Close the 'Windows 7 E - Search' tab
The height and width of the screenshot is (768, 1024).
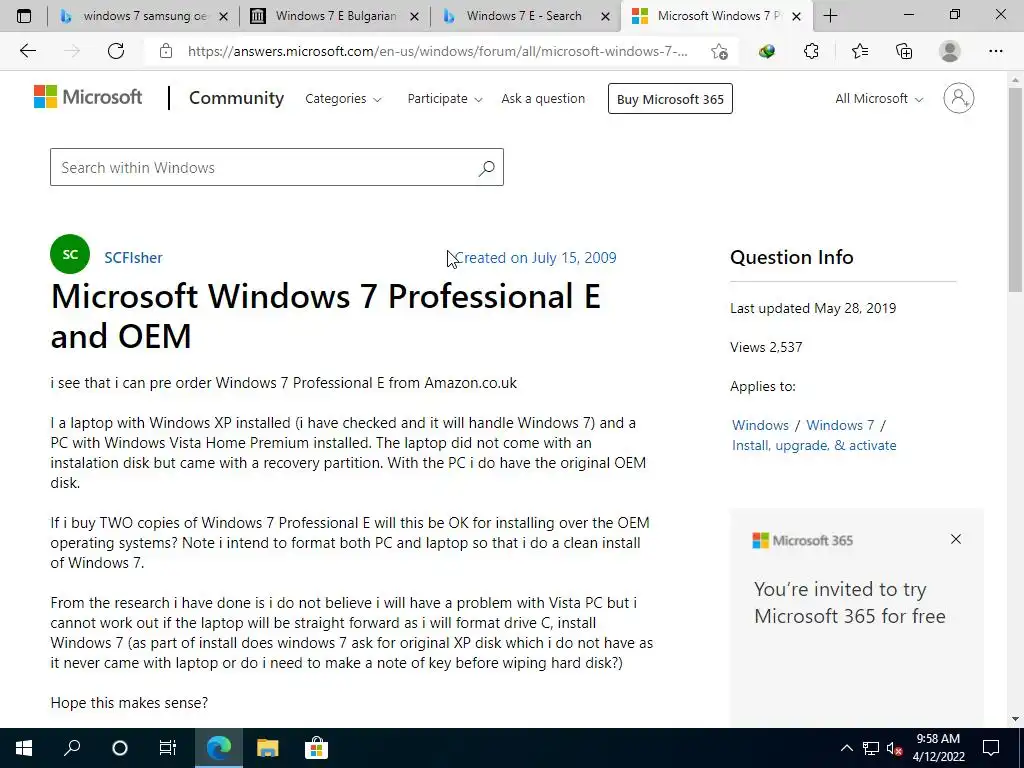coord(605,16)
